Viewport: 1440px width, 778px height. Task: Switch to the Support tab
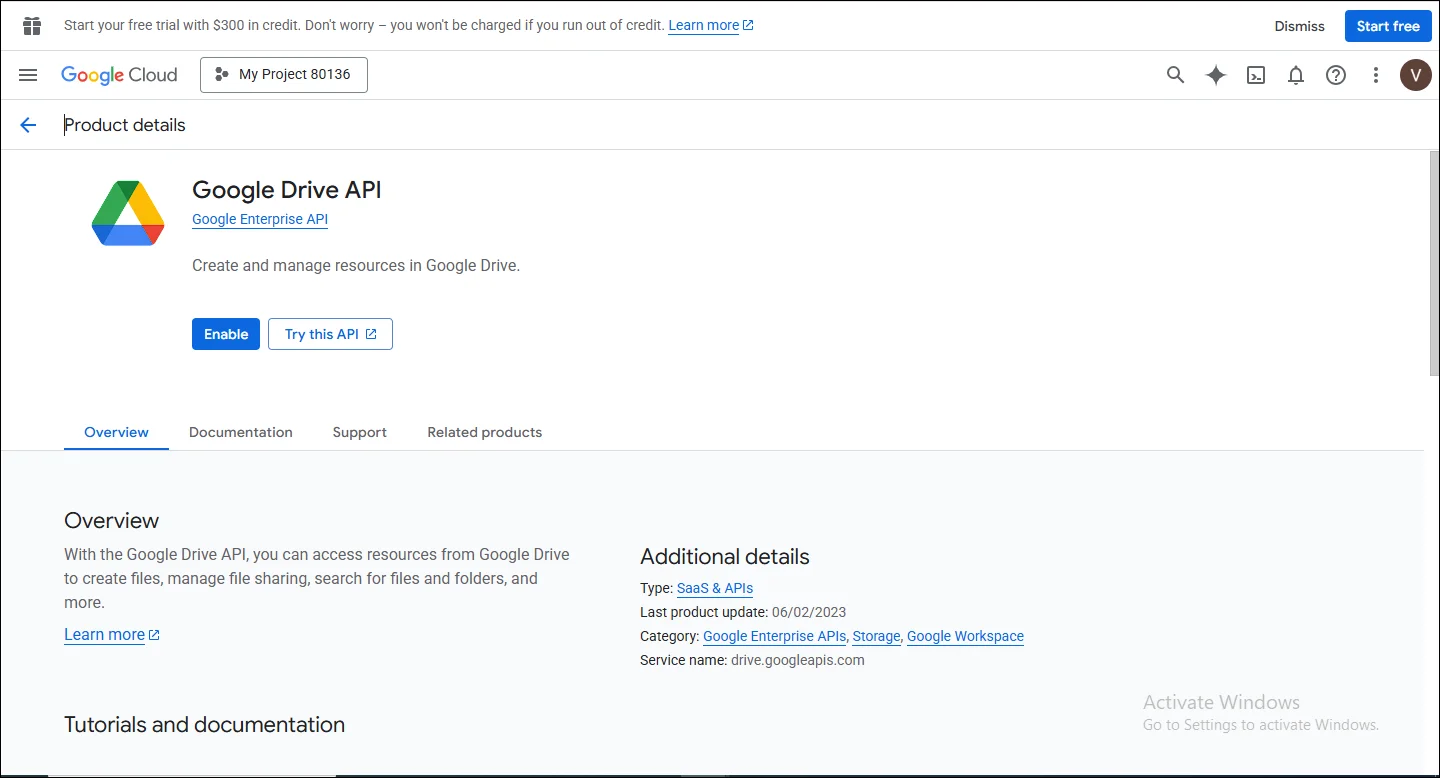[x=360, y=432]
